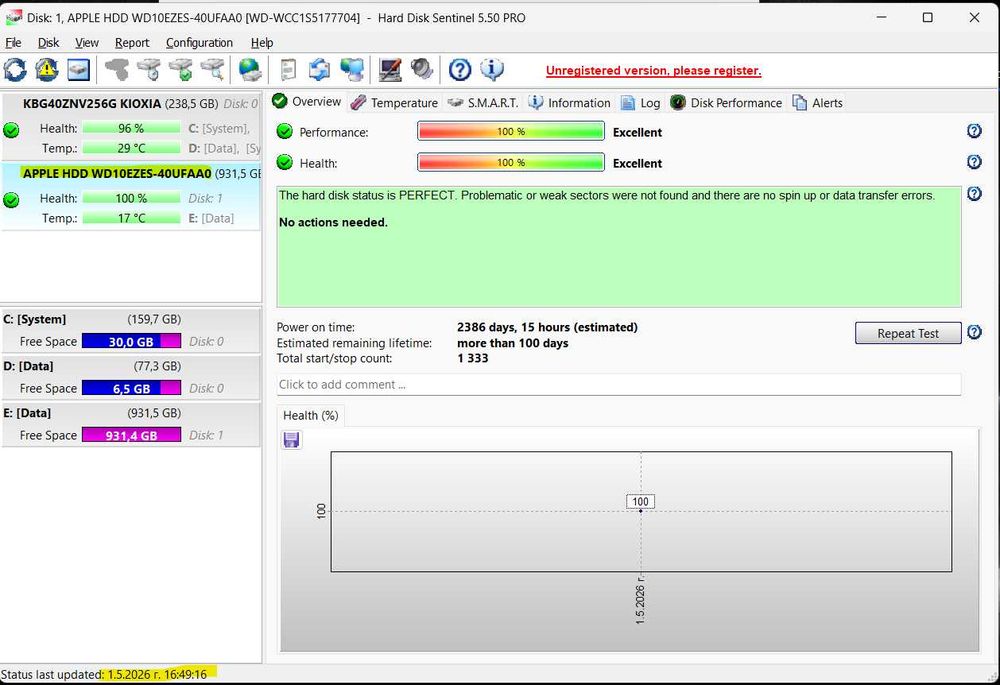The width and height of the screenshot is (1000, 685).
Task: Click the blue question mark help toolbar icon
Action: [460, 70]
